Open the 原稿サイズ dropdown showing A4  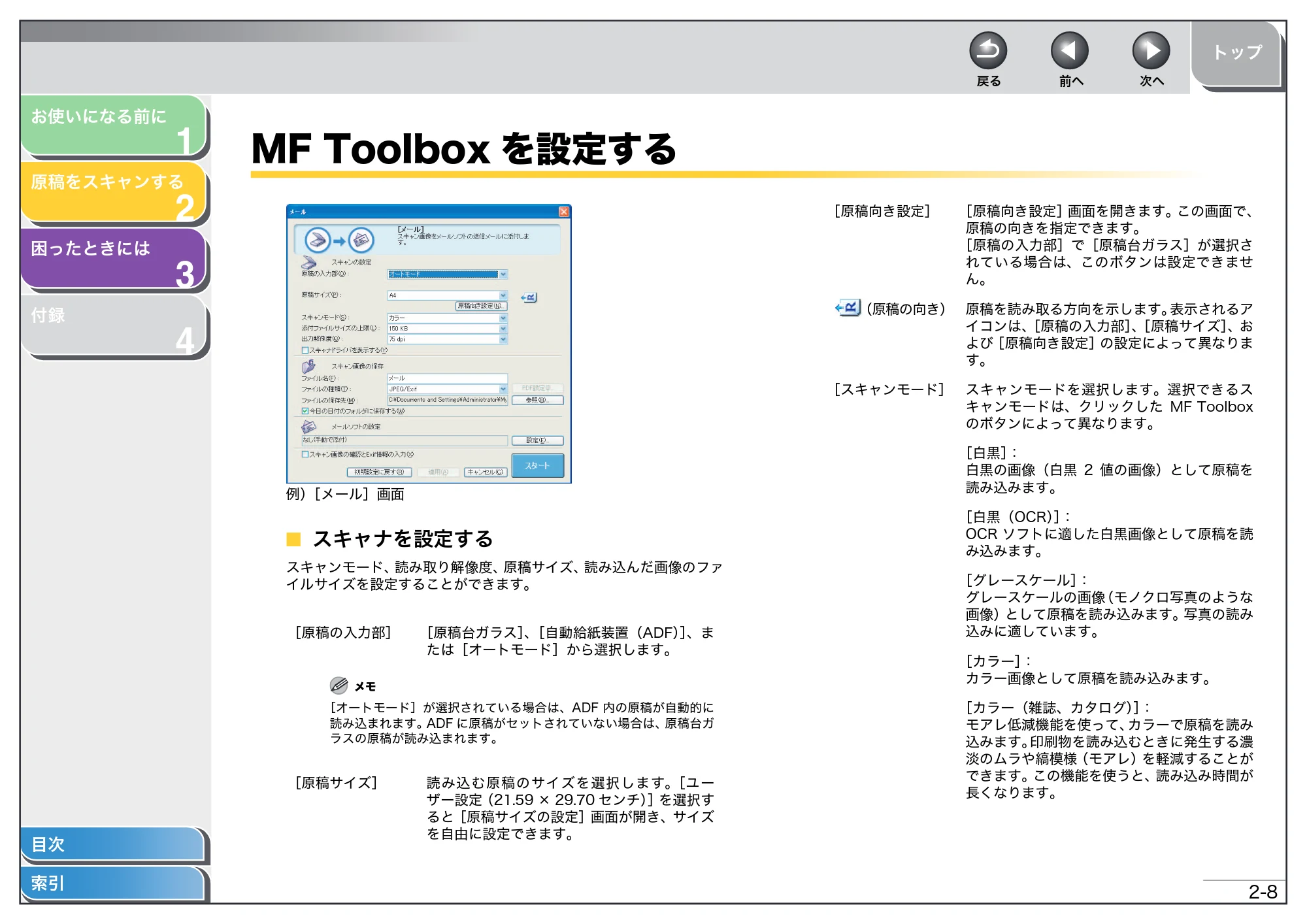click(447, 295)
